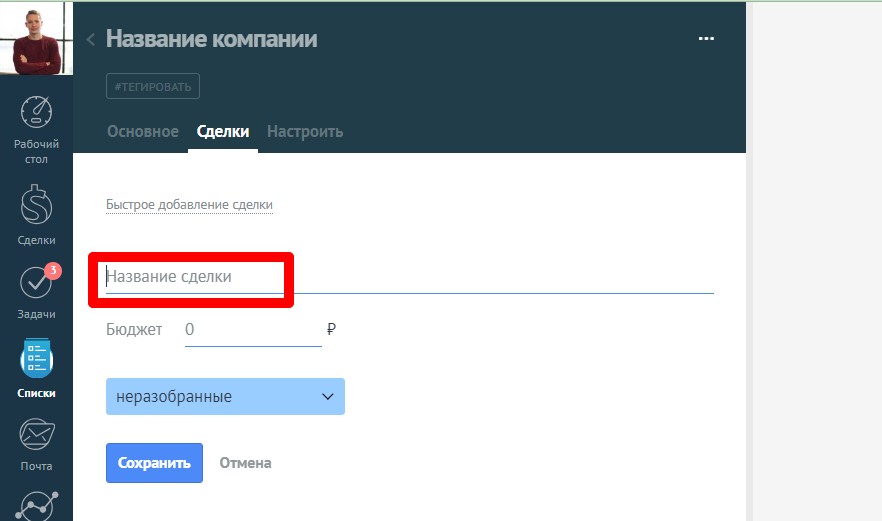Open the Рабочий стол dashboard icon
The width and height of the screenshot is (882, 521).
[x=36, y=111]
